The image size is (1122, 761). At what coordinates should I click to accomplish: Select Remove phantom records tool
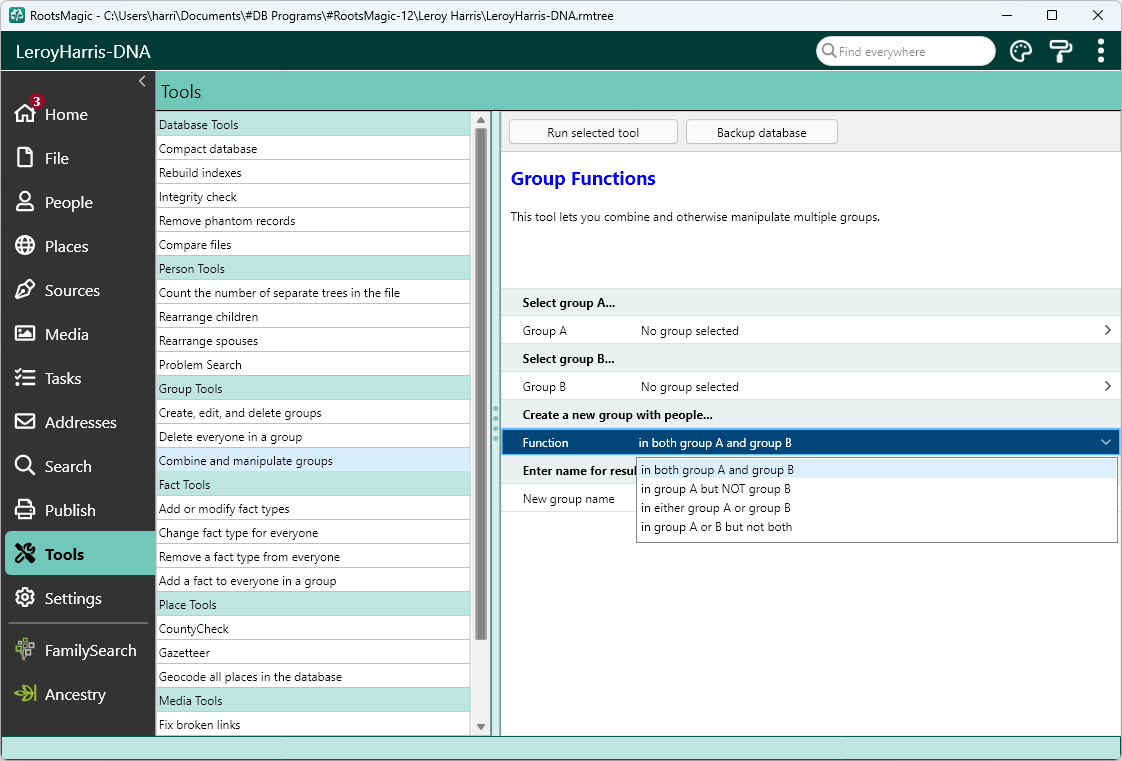(x=313, y=220)
